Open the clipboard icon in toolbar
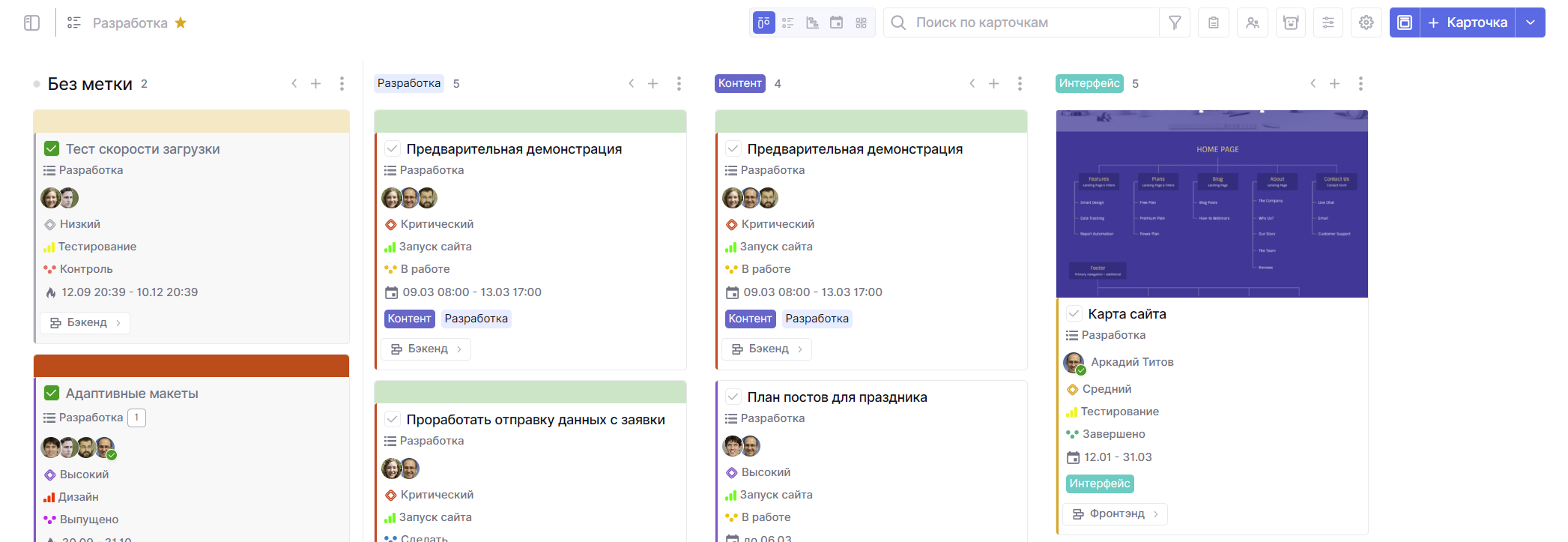1568x542 pixels. pos(1214,23)
